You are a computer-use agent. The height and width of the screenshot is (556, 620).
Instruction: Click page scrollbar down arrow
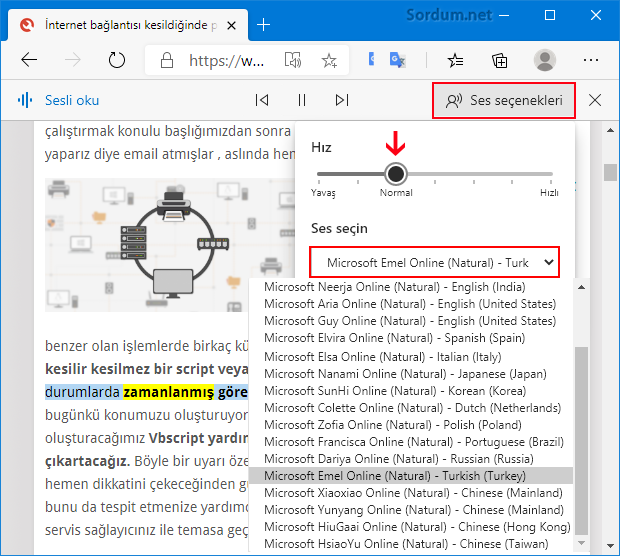[611, 546]
